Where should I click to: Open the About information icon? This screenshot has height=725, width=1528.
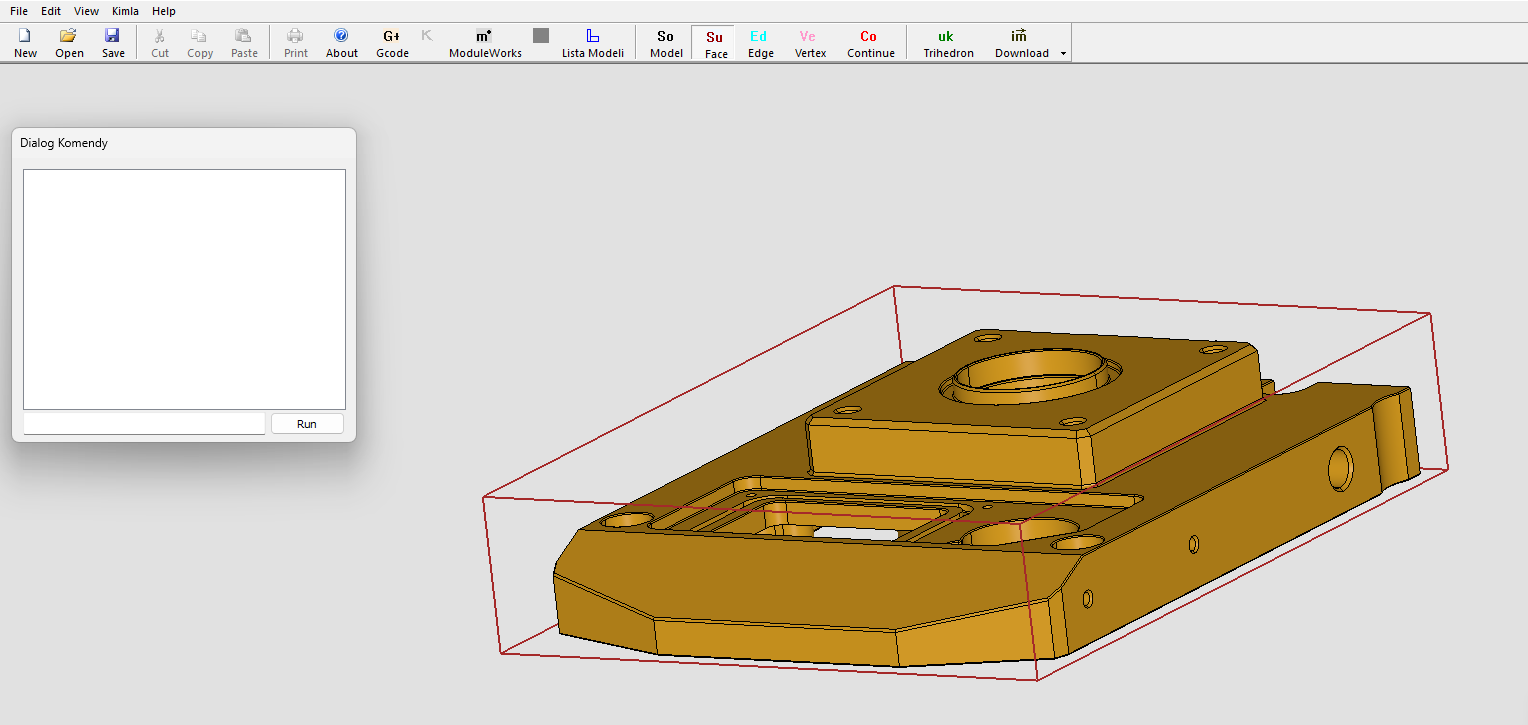click(341, 43)
